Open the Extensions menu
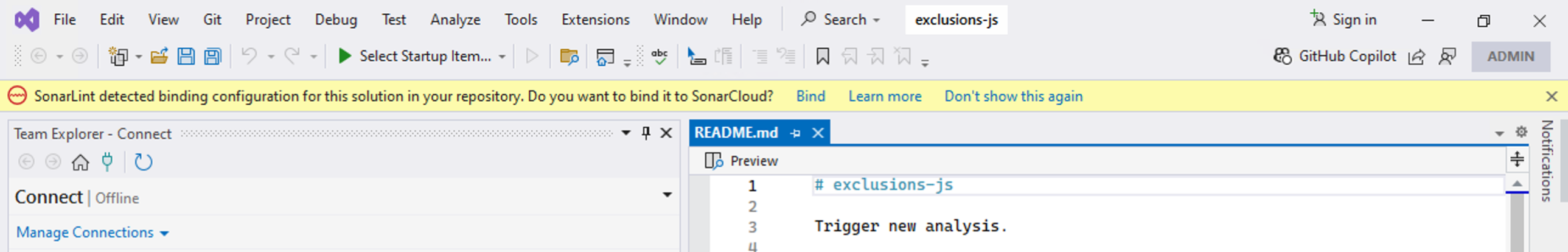 click(x=595, y=19)
